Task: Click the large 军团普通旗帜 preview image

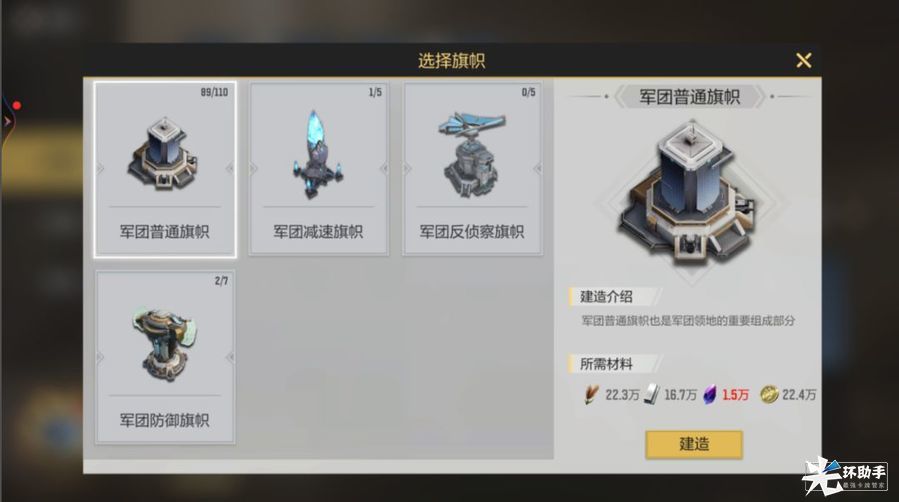Action: (x=691, y=193)
